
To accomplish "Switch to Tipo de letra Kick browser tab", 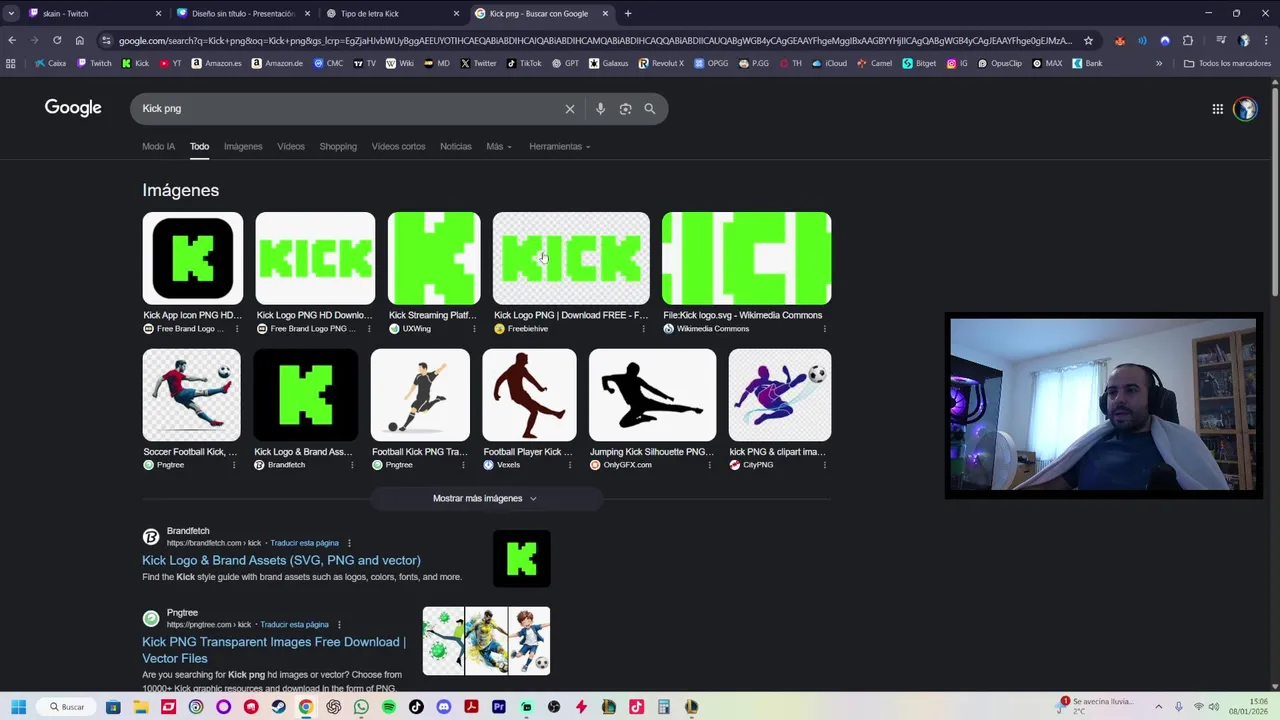I will (392, 13).
